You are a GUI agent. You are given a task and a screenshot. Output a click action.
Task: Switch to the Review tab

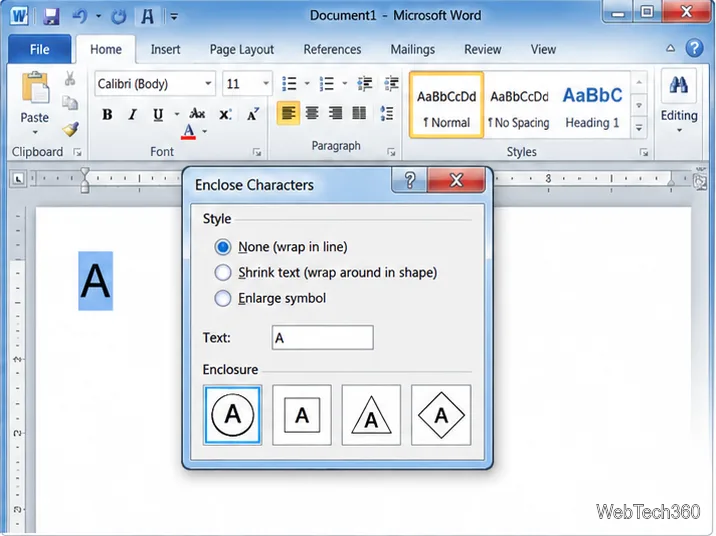pyautogui.click(x=483, y=49)
